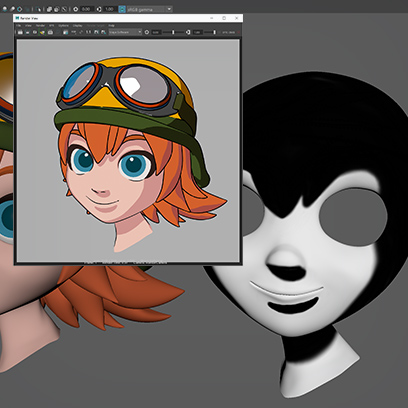Toggle the color management button beside sRGB gamma

pos(122,9)
